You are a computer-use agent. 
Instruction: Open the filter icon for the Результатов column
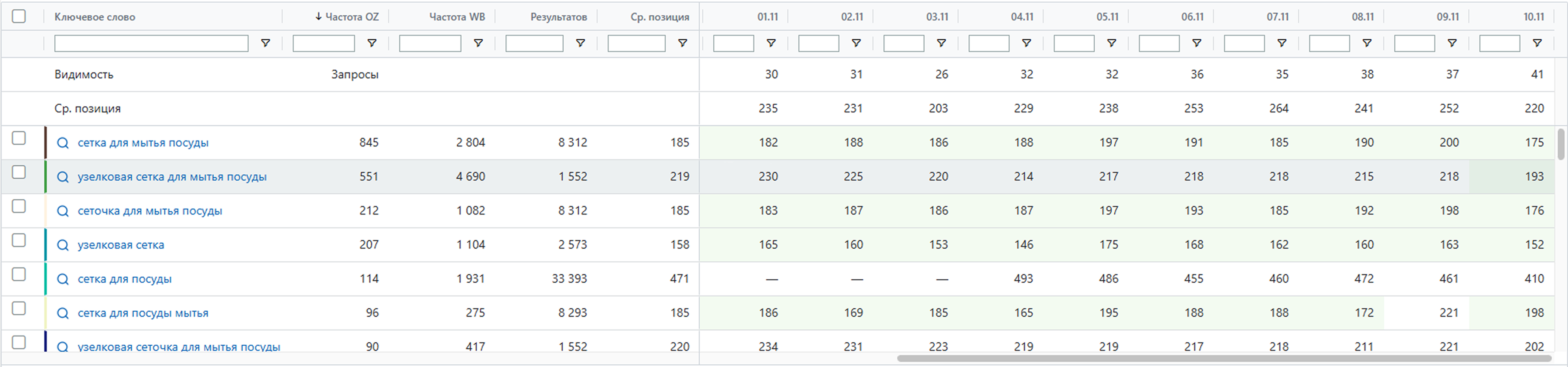[580, 43]
